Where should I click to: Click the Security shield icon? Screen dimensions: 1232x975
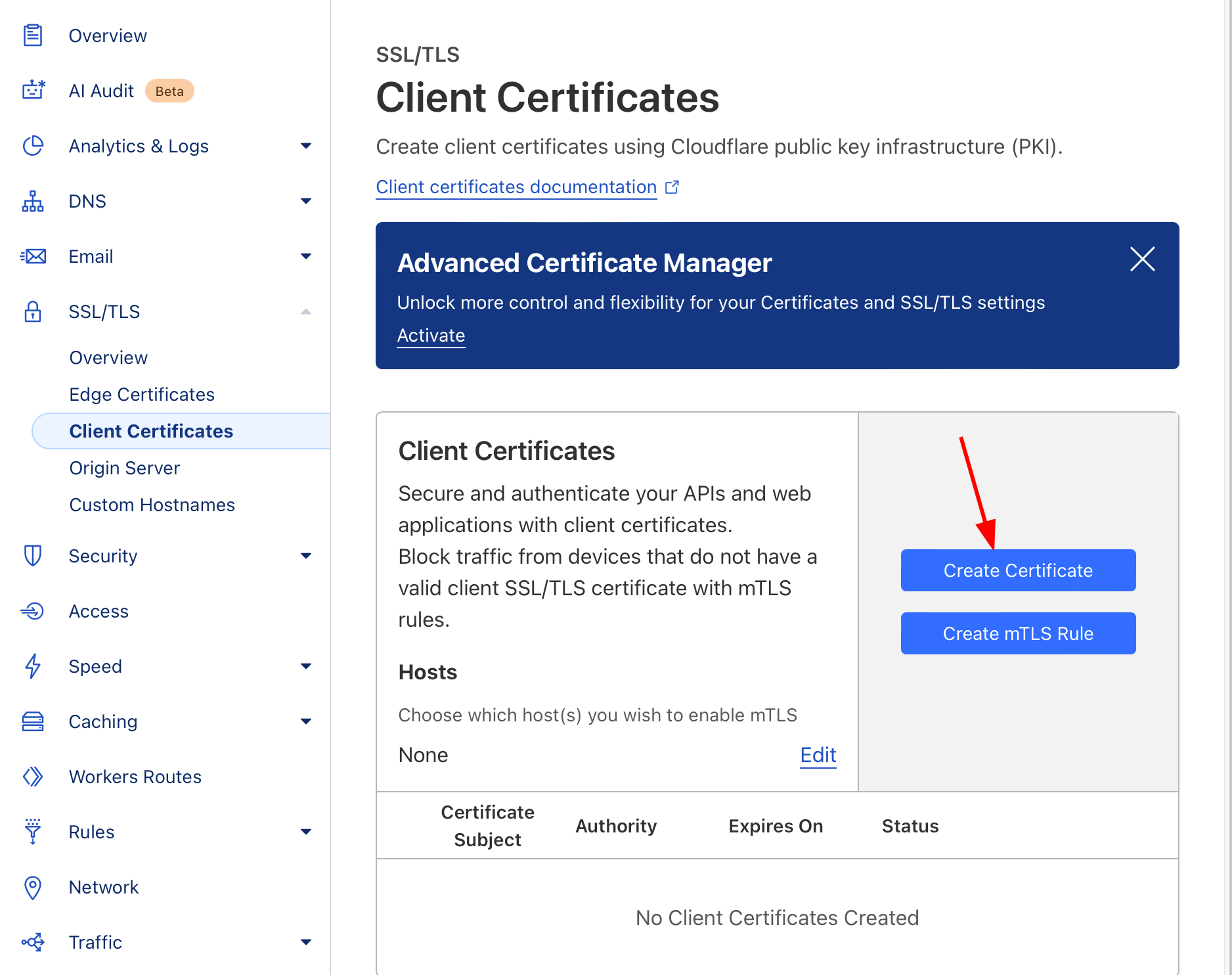coord(33,556)
